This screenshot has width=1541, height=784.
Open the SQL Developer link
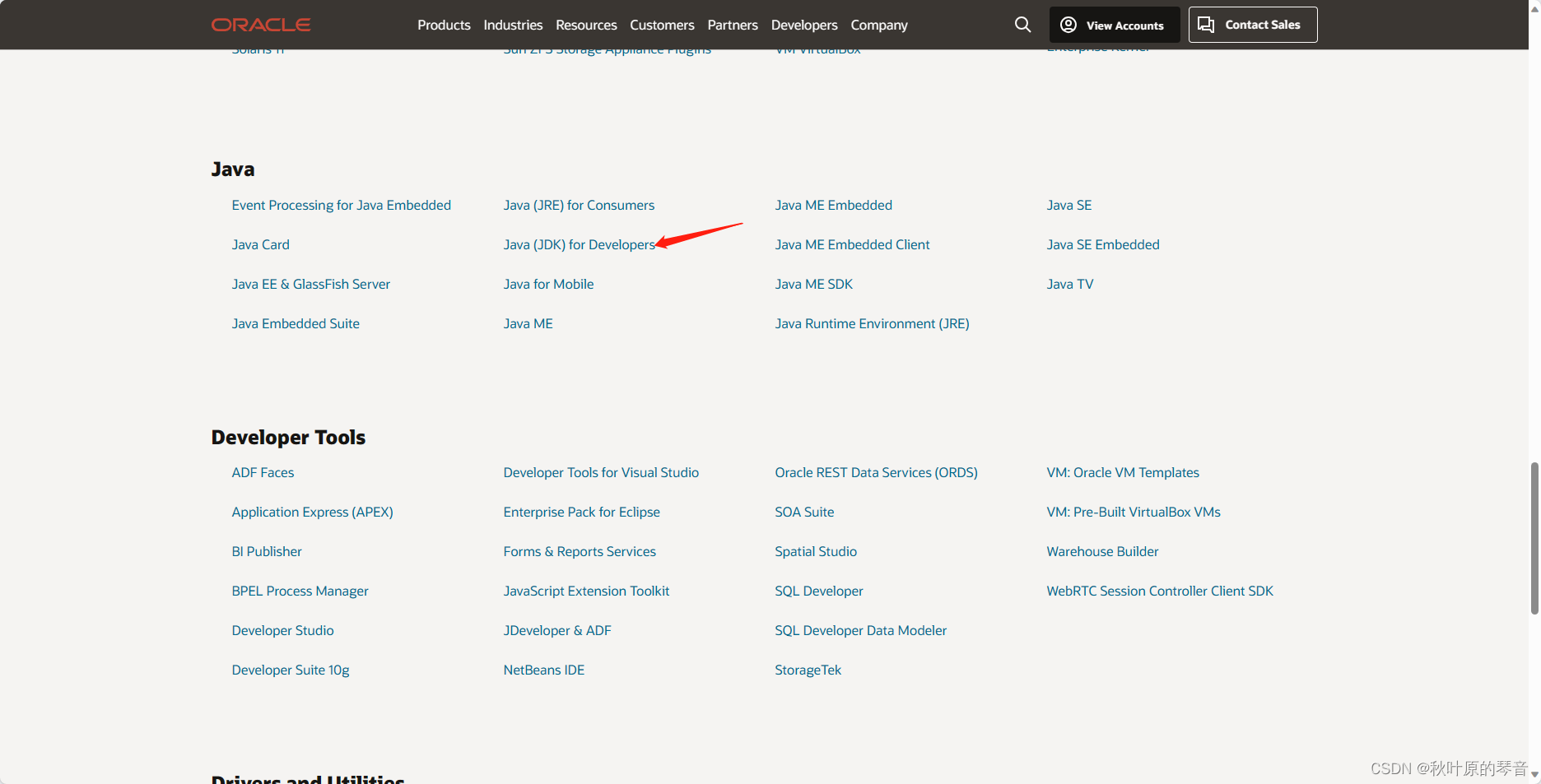(819, 591)
